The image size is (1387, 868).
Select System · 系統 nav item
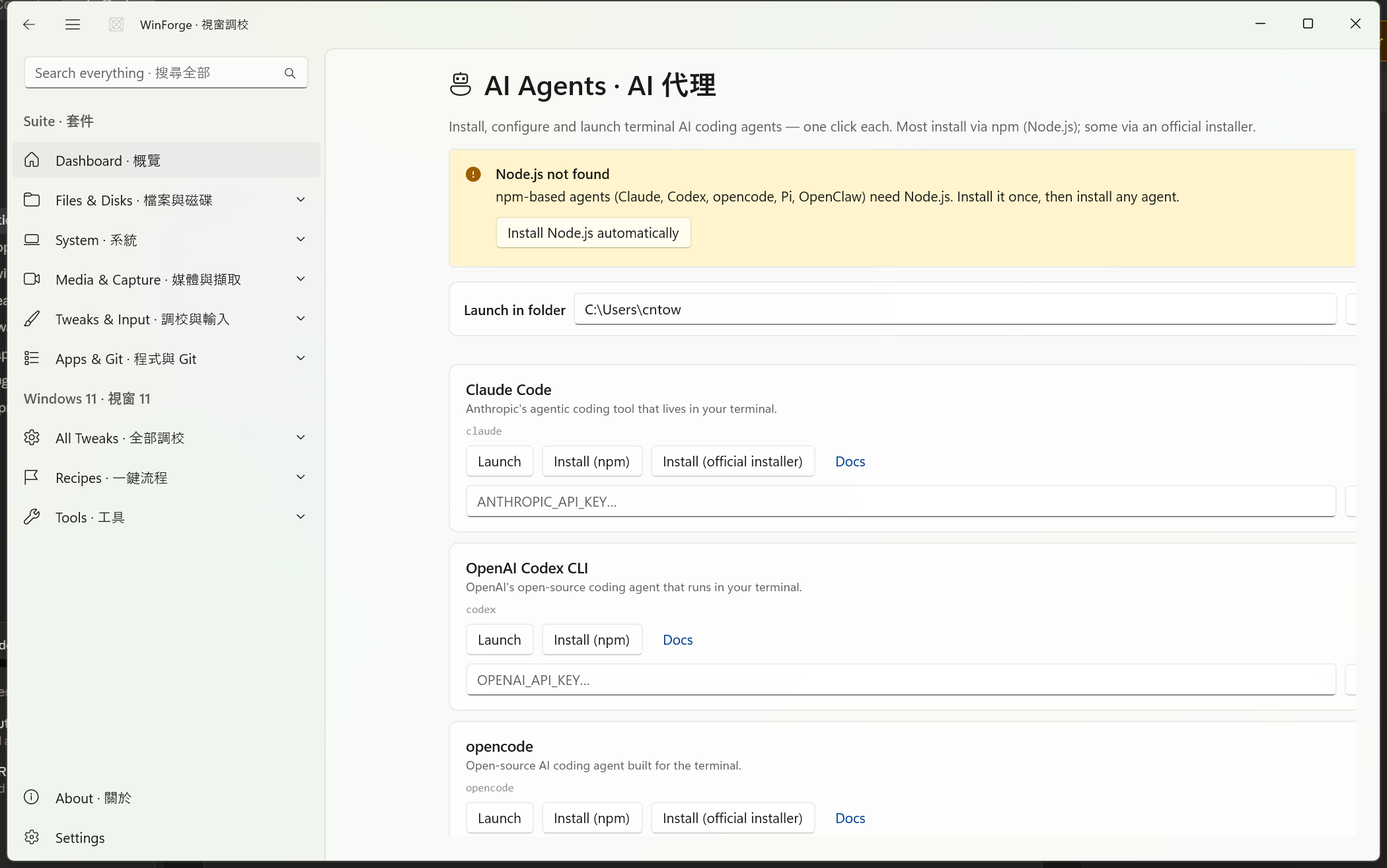[x=166, y=240]
